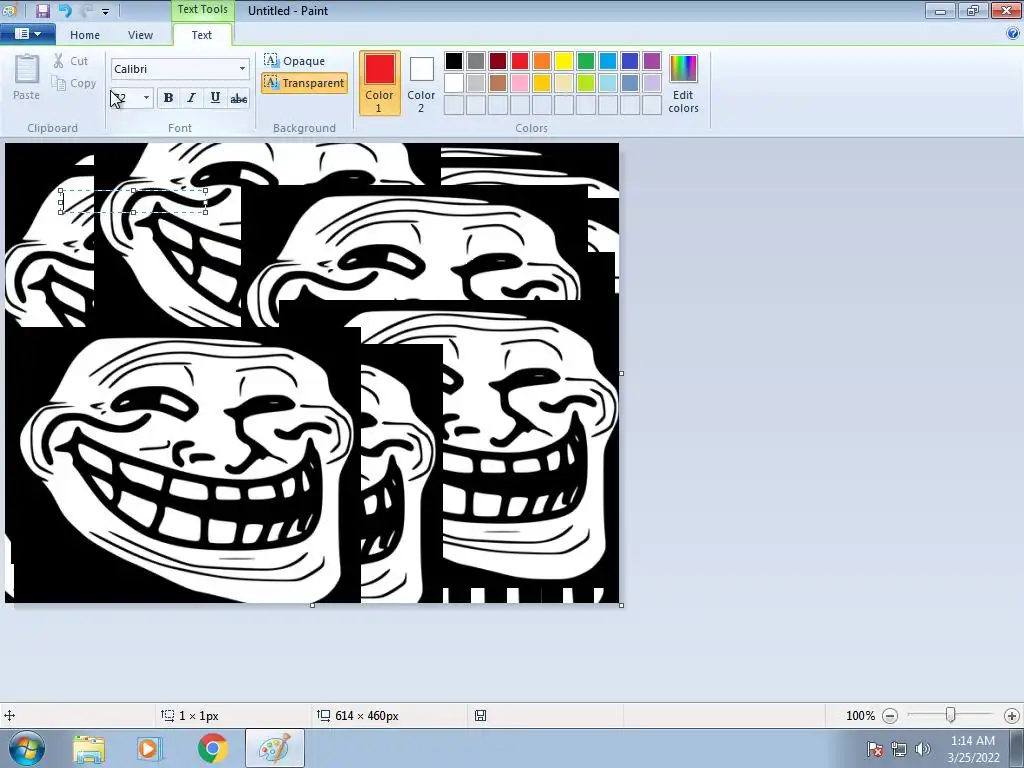Pick the indigo blue color swatch
The image size is (1024, 768).
pyautogui.click(x=630, y=61)
